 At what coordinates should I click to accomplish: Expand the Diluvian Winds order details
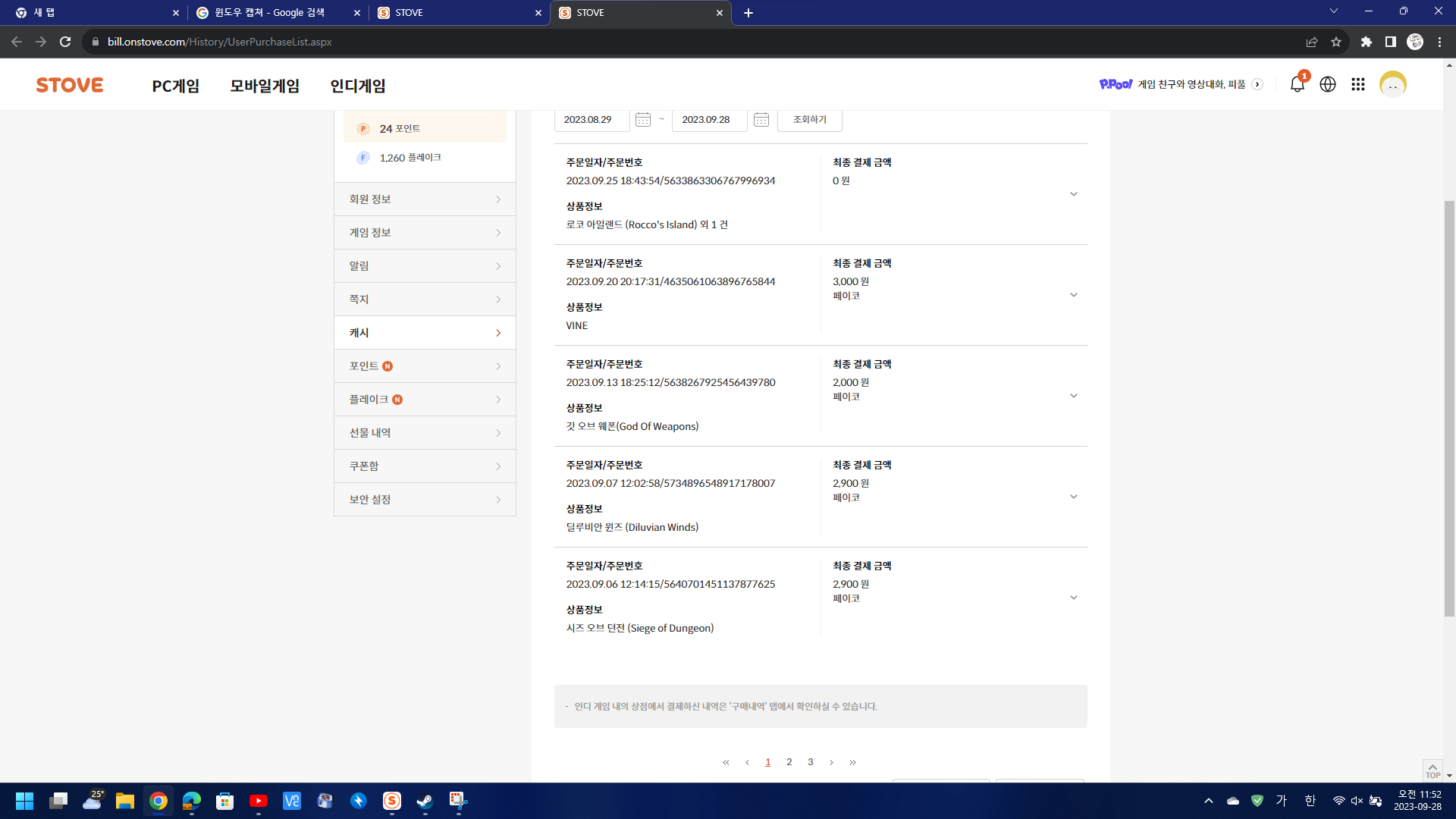click(x=1074, y=497)
